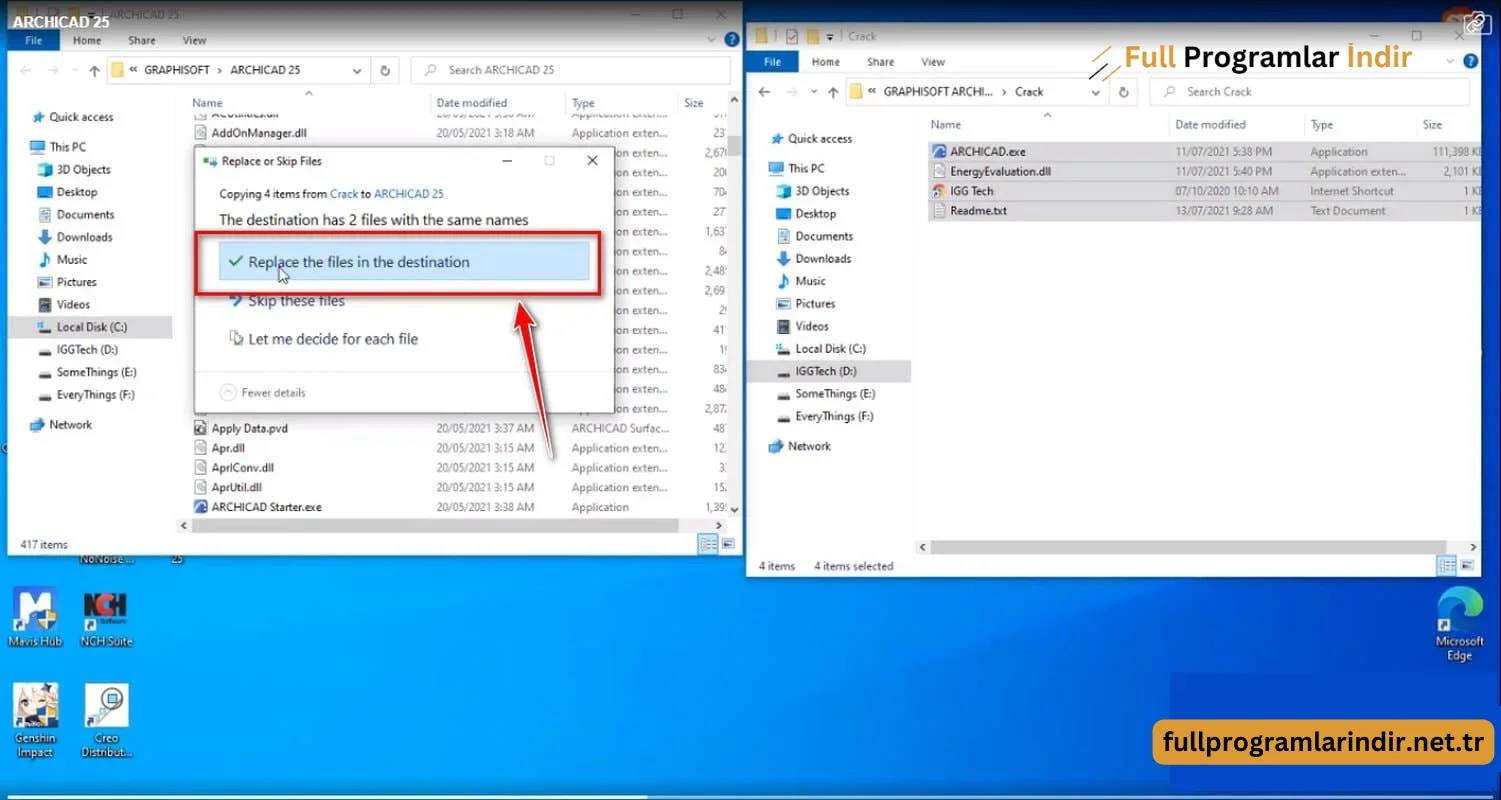The image size is (1501, 800).
Task: Click the Search Crack field
Action: [x=1310, y=92]
